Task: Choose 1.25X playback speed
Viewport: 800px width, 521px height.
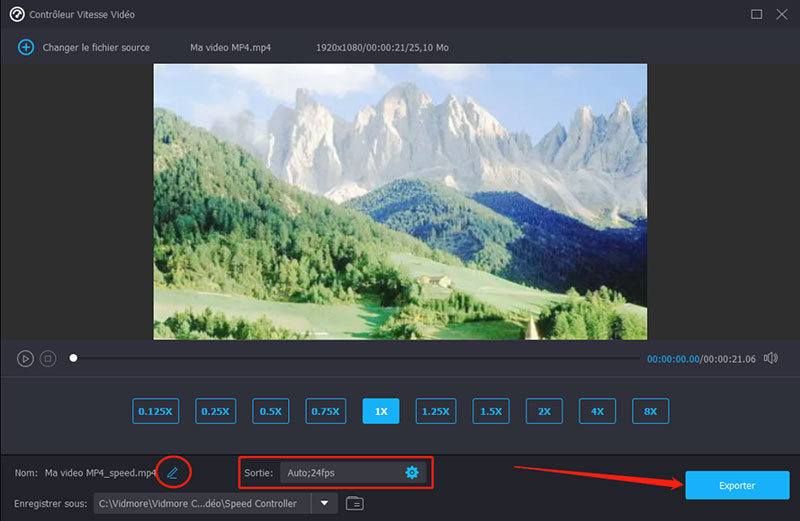Action: coord(435,411)
